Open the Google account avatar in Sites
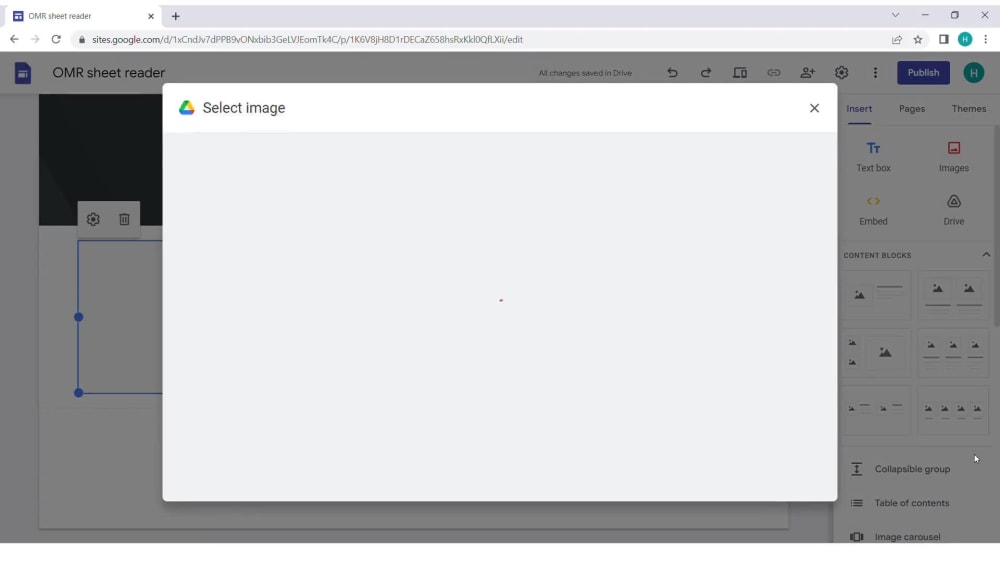Screen dimensions: 1000x563 click(973, 73)
